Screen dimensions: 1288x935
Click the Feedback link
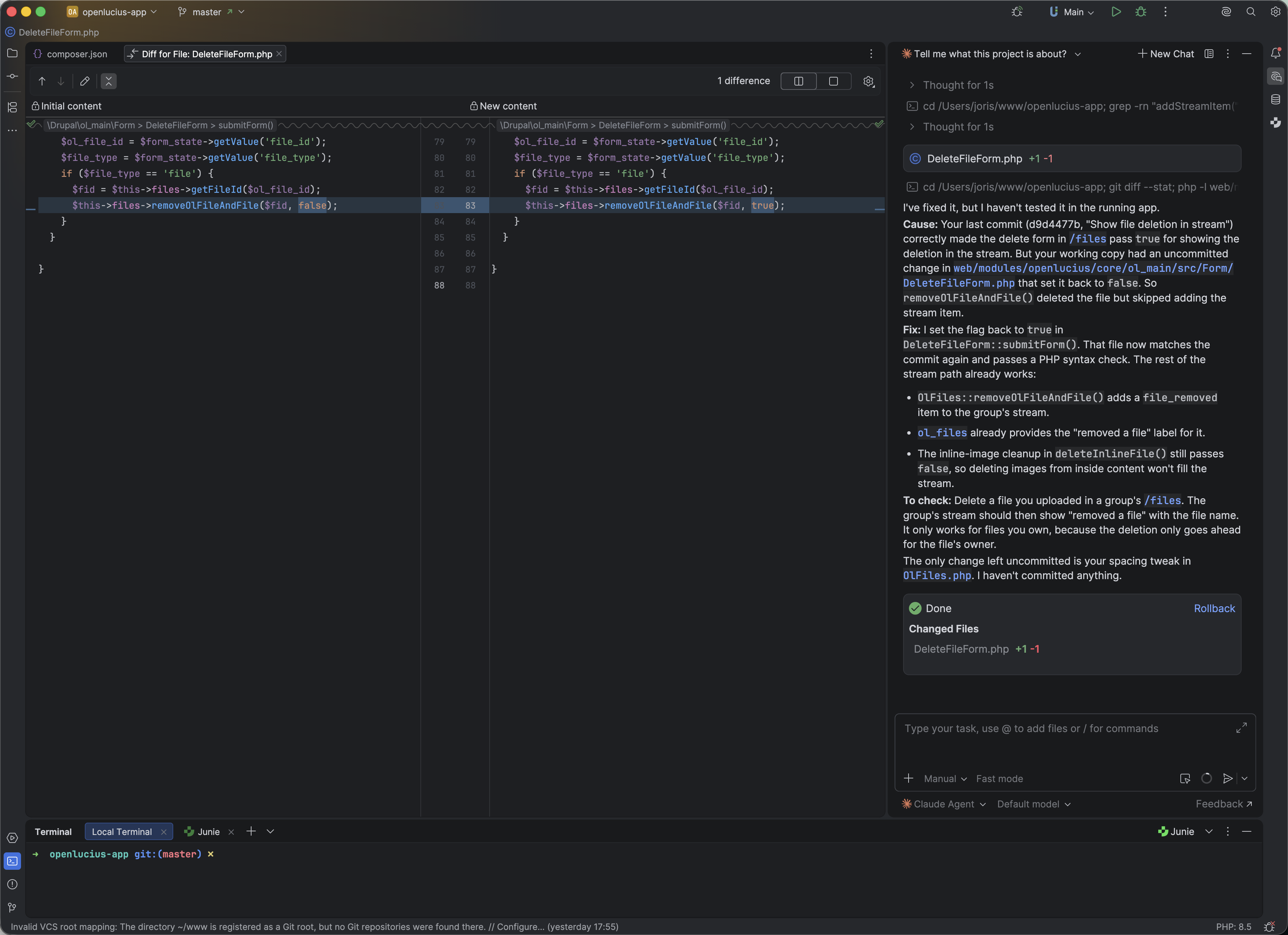(x=1224, y=804)
